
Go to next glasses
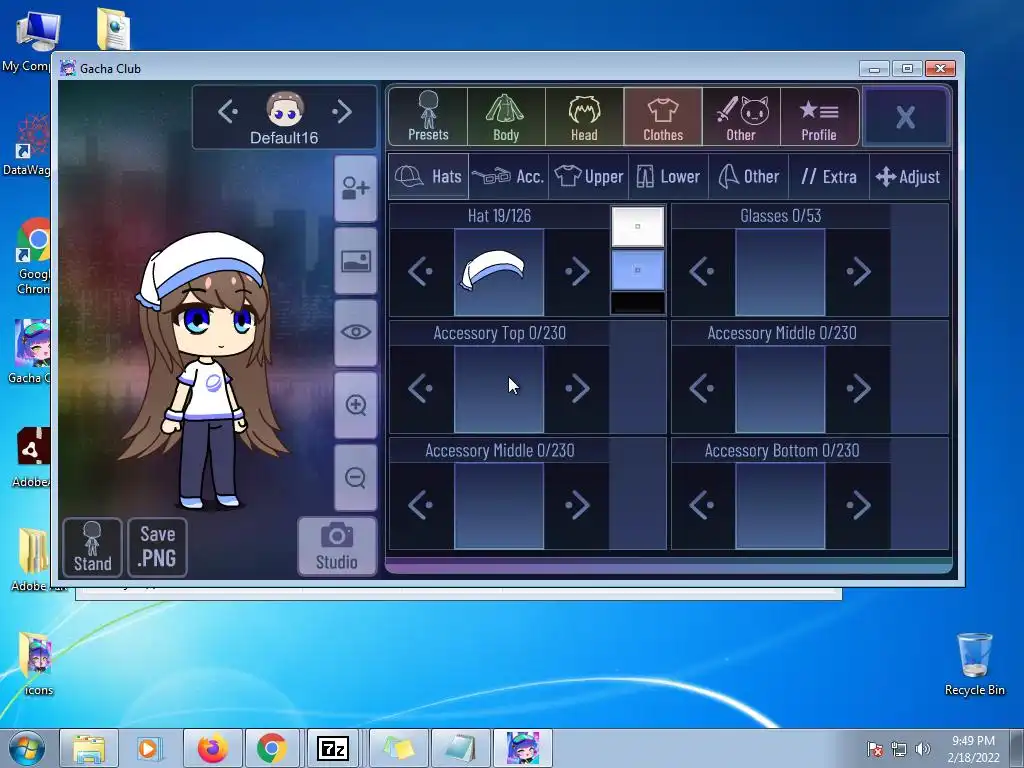858,272
